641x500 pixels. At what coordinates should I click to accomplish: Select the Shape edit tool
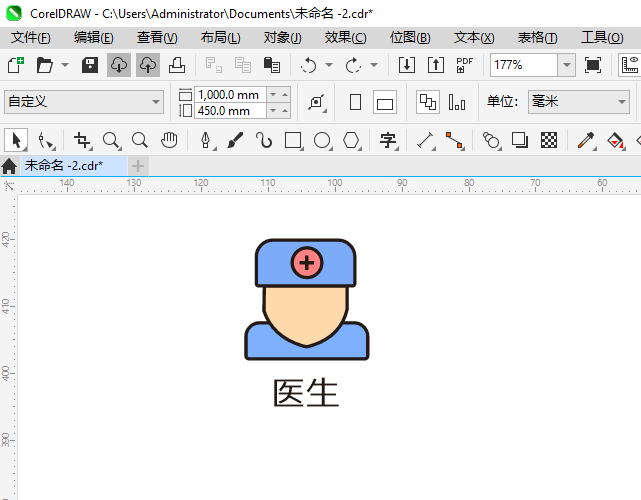tap(46, 141)
